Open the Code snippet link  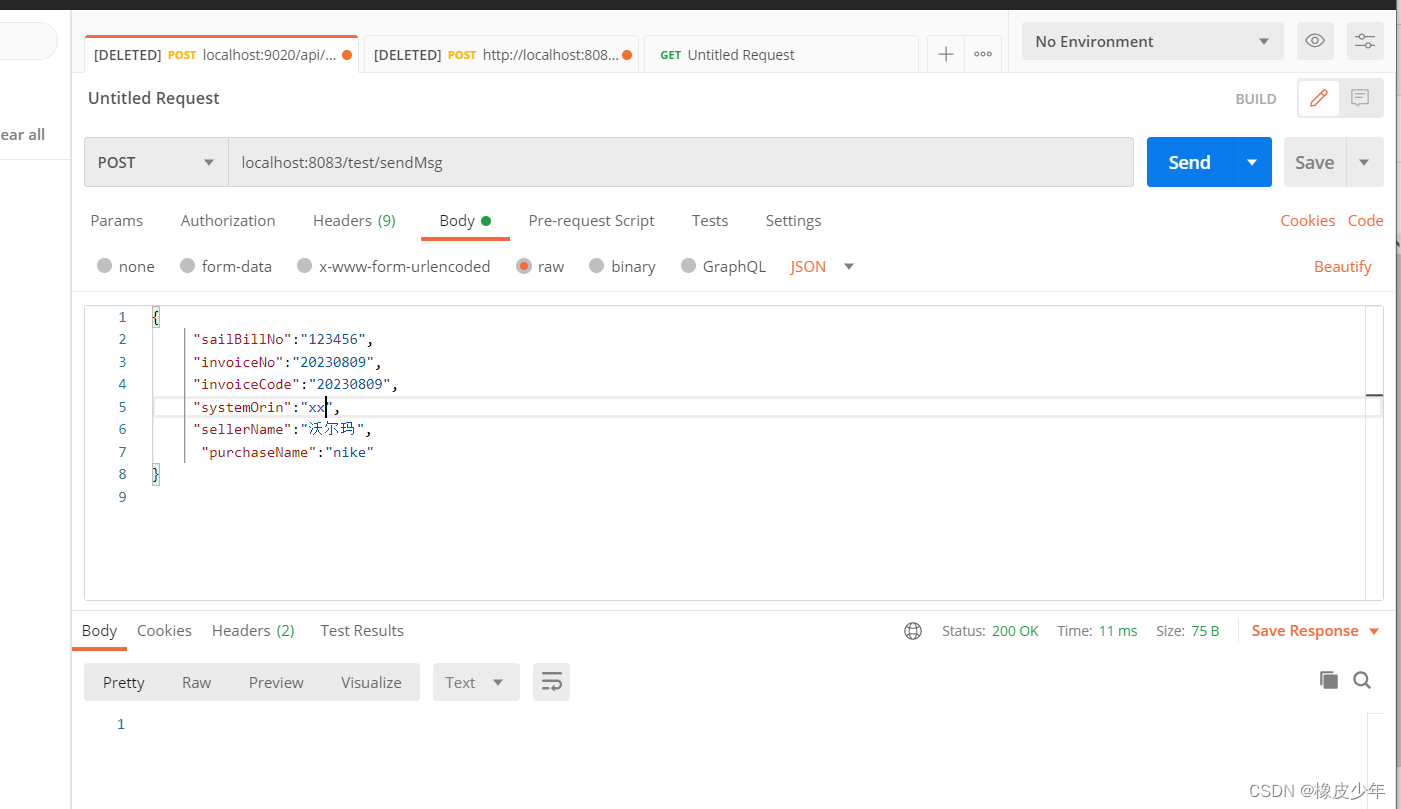[1365, 220]
